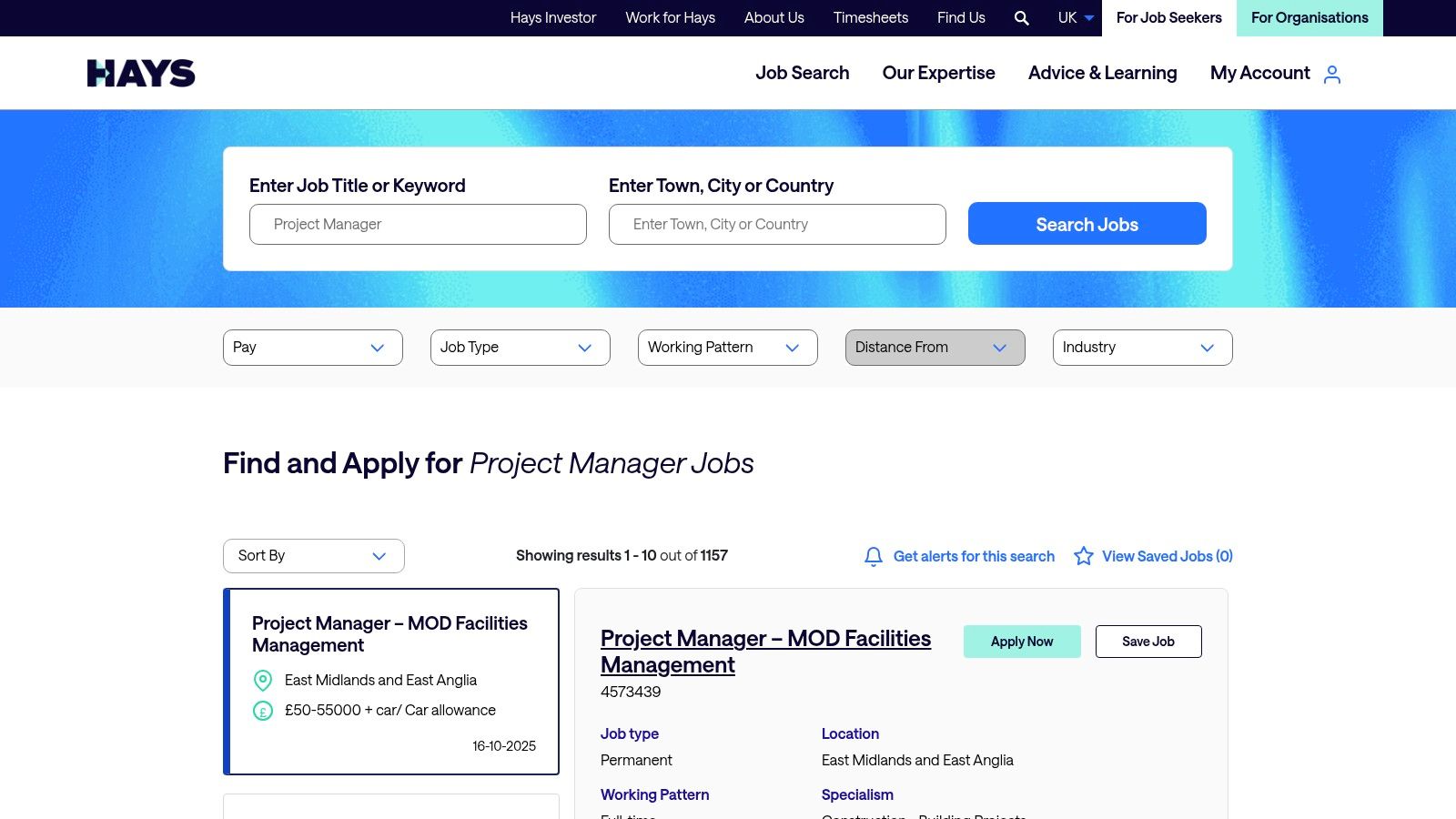1456x819 pixels.
Task: Click the Save Job button
Action: 1148,642
